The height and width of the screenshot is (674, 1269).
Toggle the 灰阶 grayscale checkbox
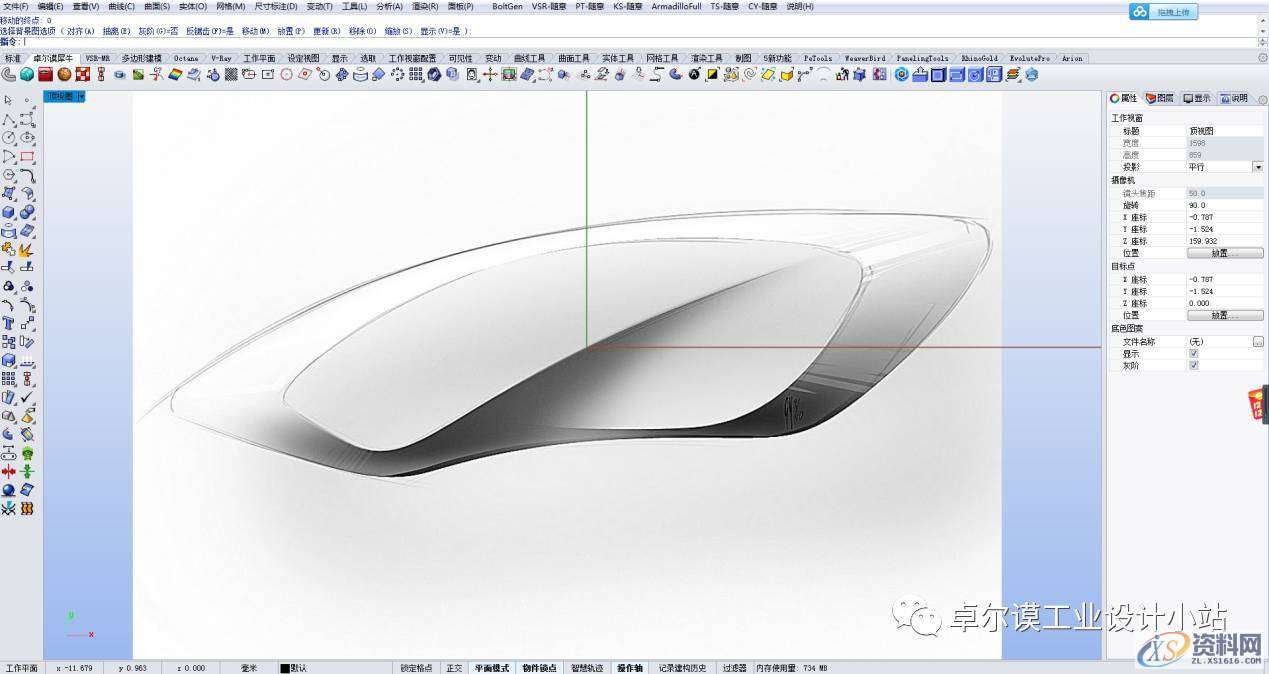click(1193, 366)
